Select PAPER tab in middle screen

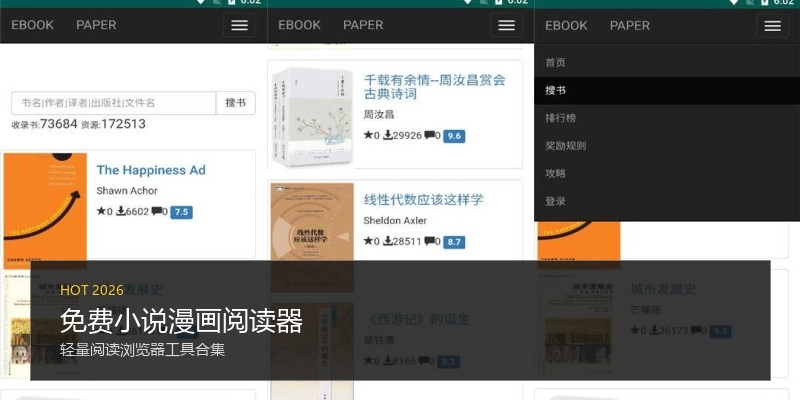pos(363,25)
